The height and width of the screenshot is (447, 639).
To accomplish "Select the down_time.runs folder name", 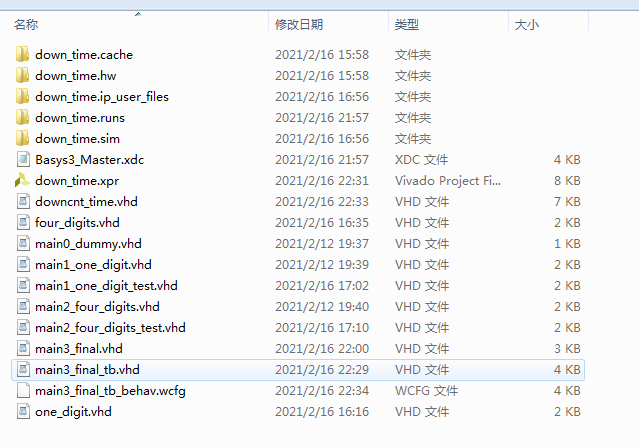I will [x=80, y=118].
